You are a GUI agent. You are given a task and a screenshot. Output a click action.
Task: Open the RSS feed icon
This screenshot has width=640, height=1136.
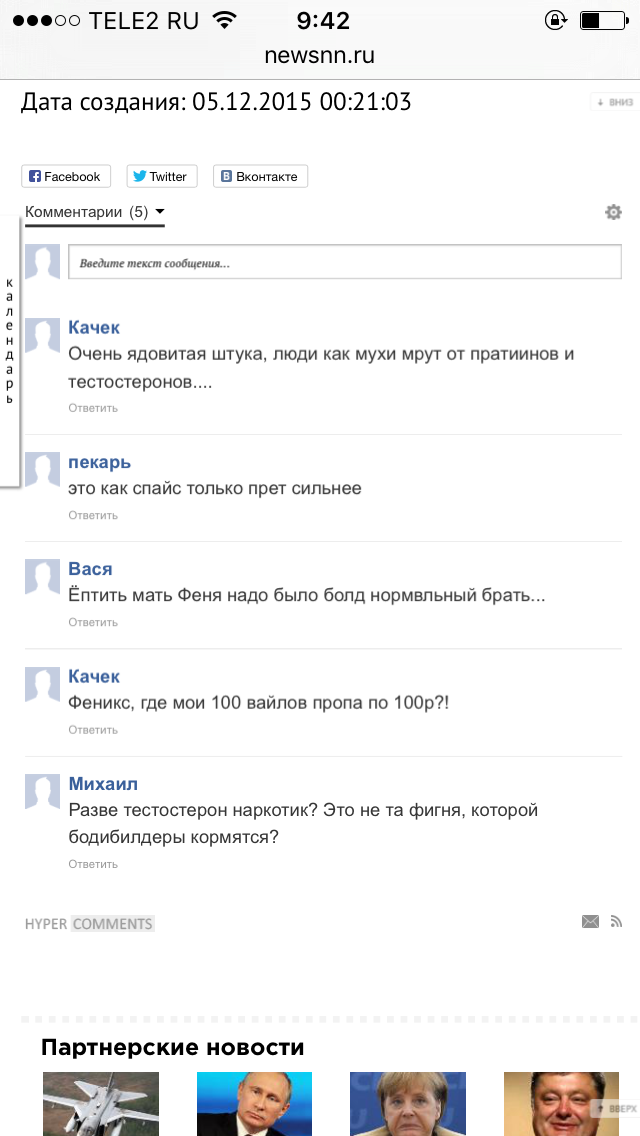coord(616,921)
